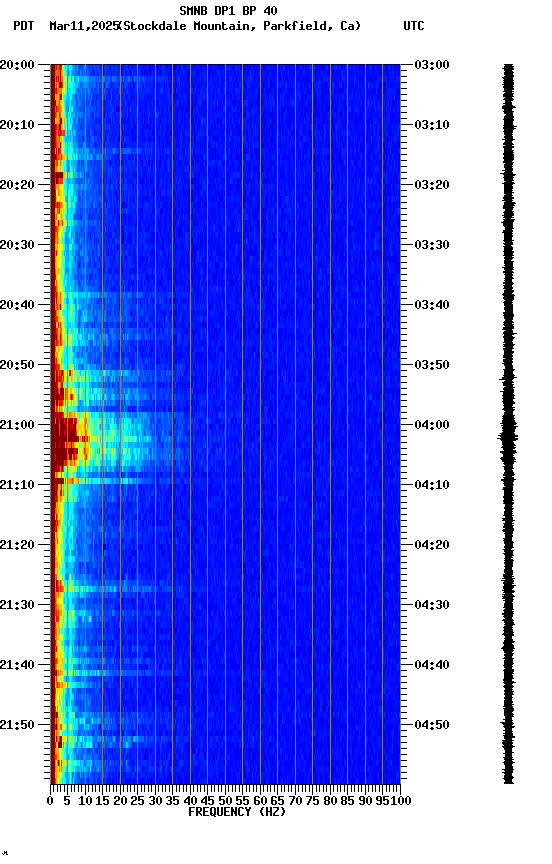Click the 04:50 UTC time label
552x864 pixels.
coord(432,726)
